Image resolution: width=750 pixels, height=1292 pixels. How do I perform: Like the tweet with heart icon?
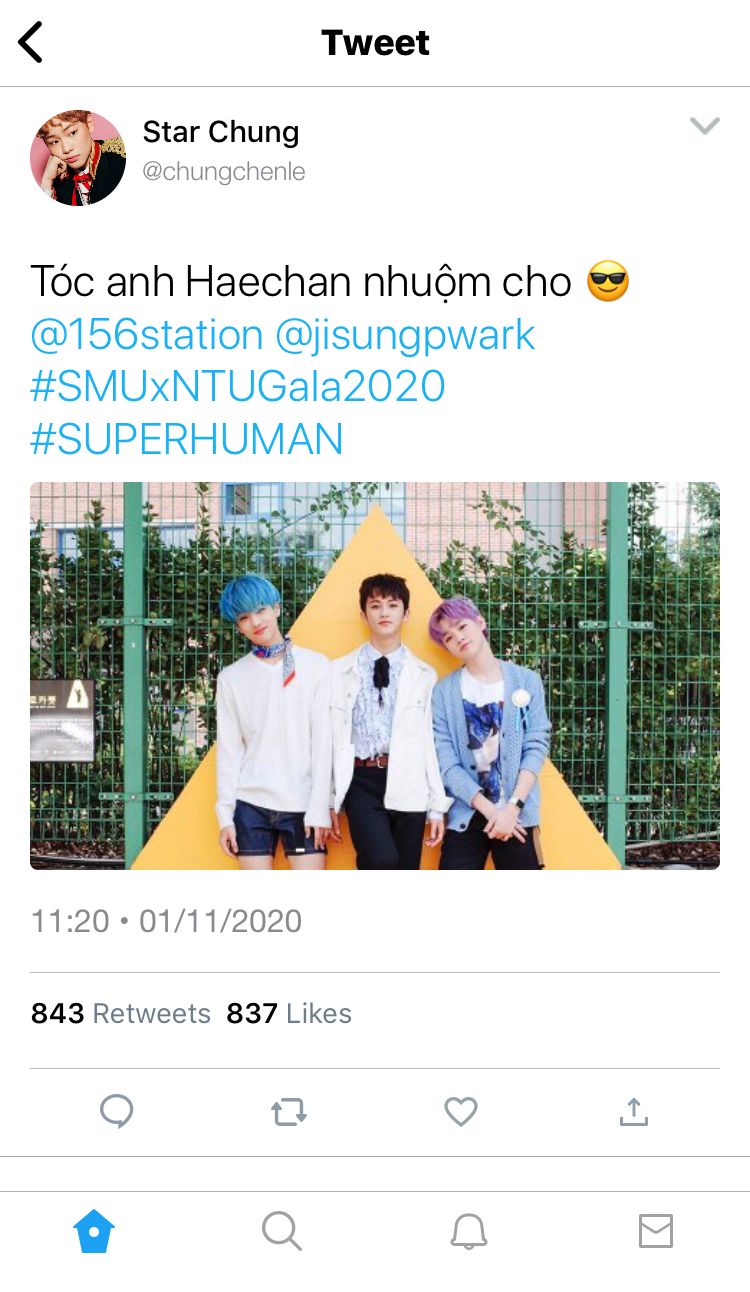coord(461,1111)
